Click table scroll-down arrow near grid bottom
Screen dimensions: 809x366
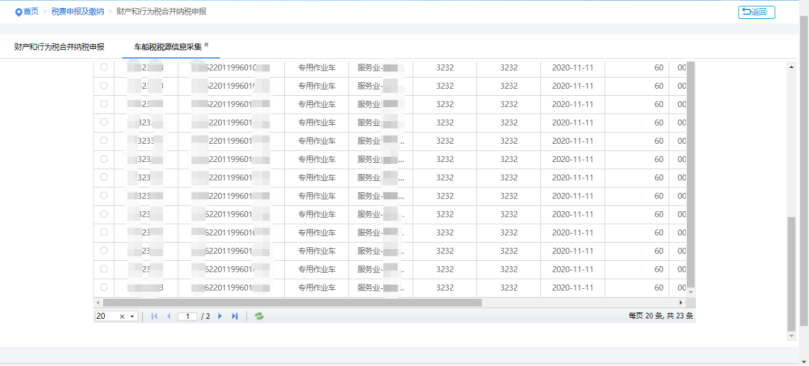(691, 292)
